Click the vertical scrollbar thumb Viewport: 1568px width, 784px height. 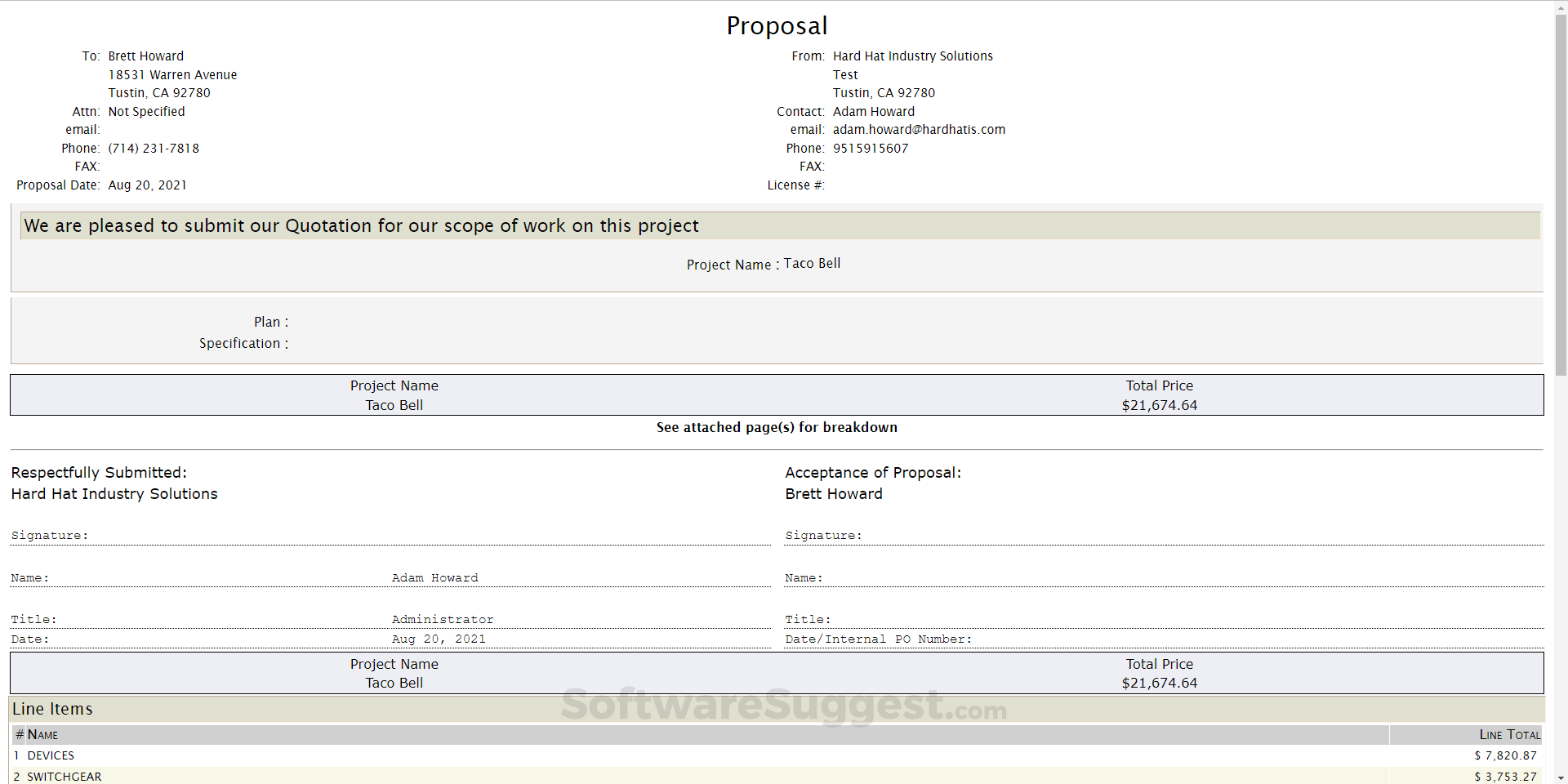(1561, 196)
